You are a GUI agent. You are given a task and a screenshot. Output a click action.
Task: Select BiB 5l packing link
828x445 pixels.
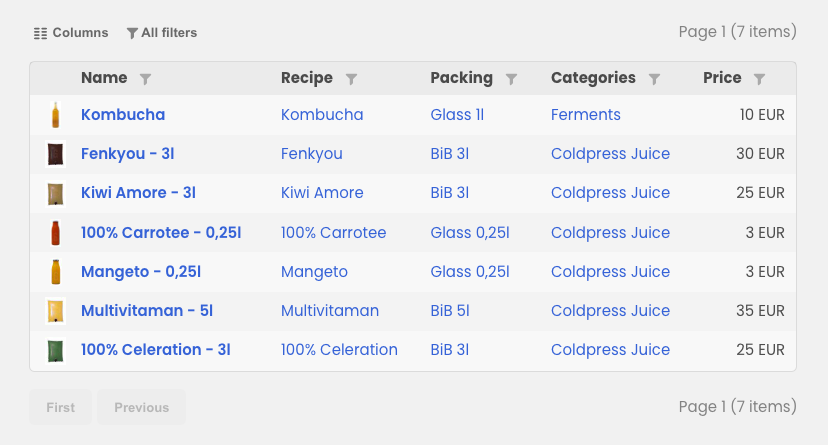450,310
